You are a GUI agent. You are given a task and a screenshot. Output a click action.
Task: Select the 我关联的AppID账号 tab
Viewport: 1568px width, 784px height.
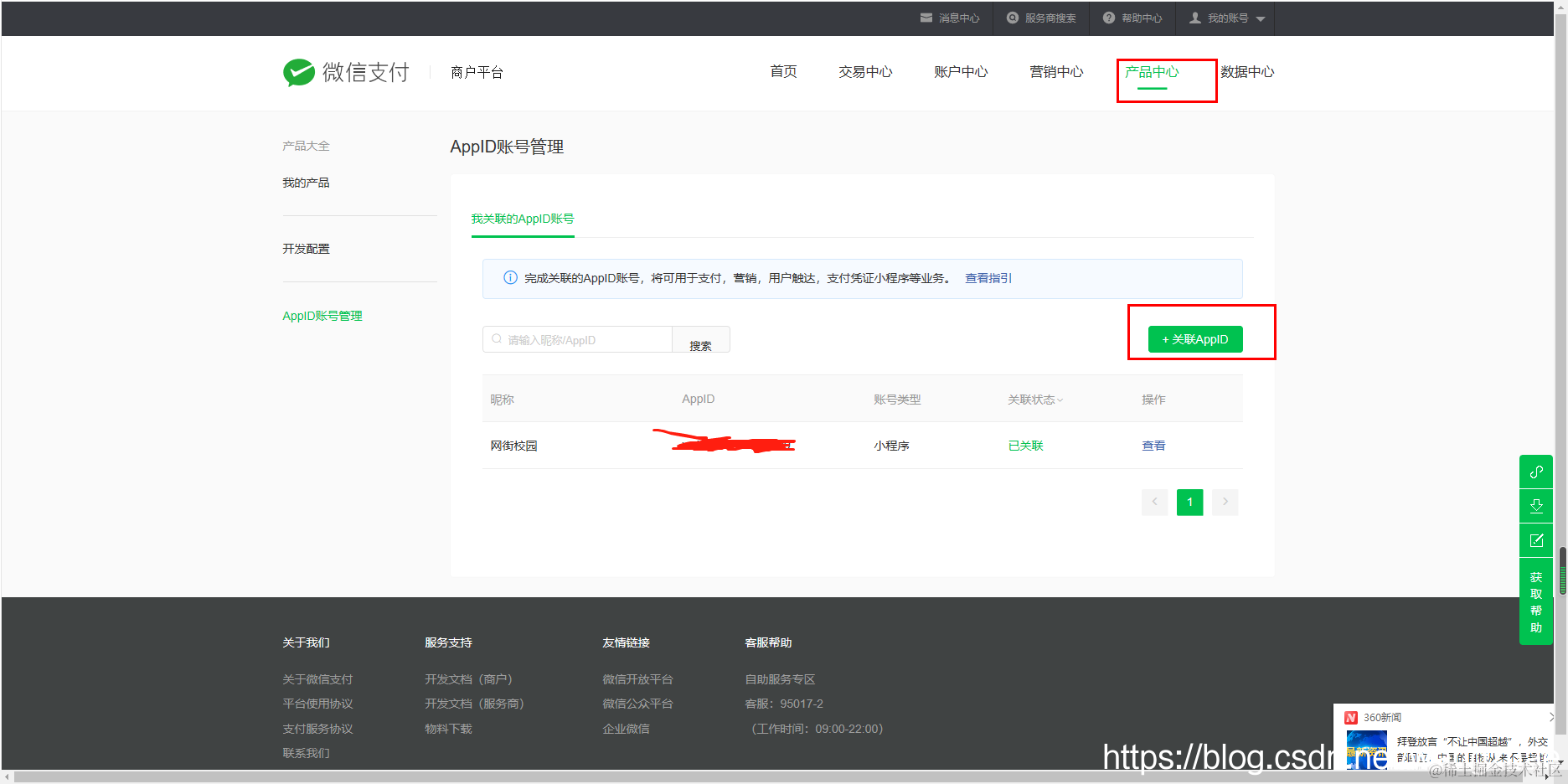[522, 219]
